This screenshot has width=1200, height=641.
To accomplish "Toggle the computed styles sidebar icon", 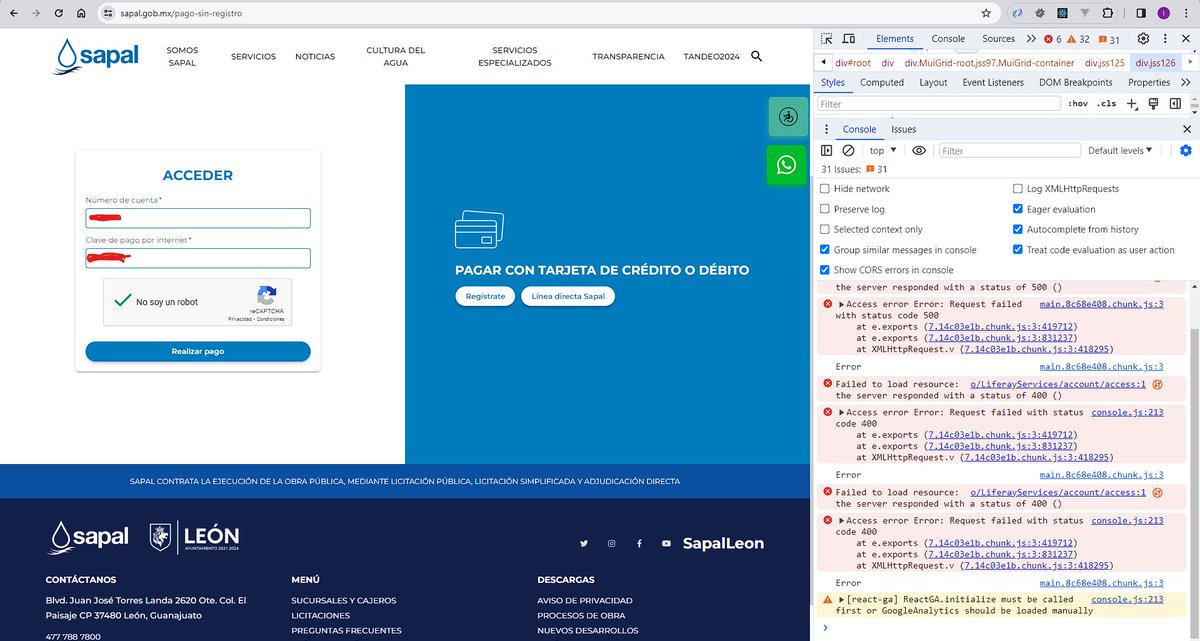I will coord(1175,104).
